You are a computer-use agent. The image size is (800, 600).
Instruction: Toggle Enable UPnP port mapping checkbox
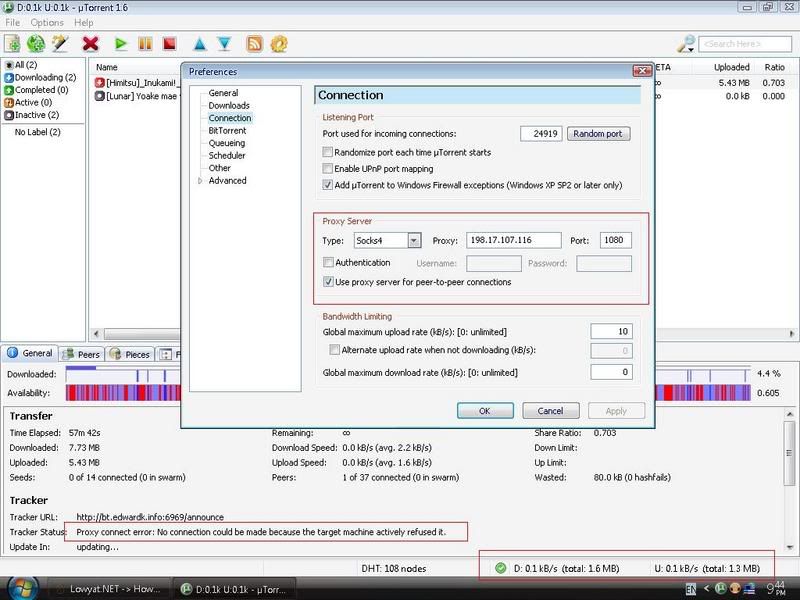(x=328, y=169)
